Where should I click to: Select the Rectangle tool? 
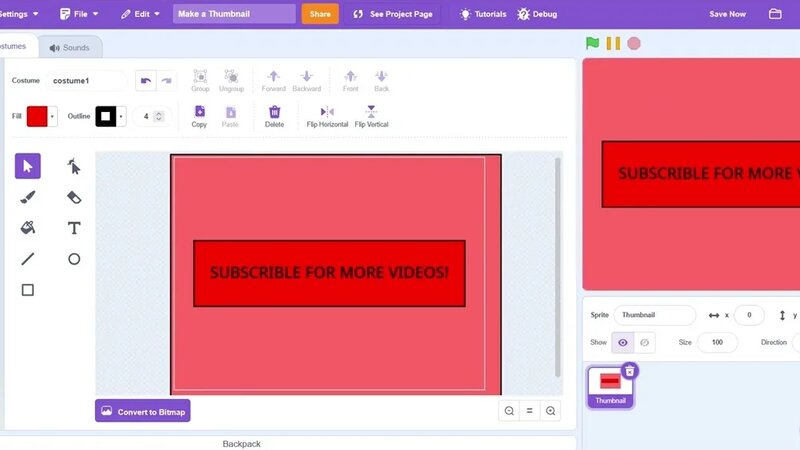[28, 290]
